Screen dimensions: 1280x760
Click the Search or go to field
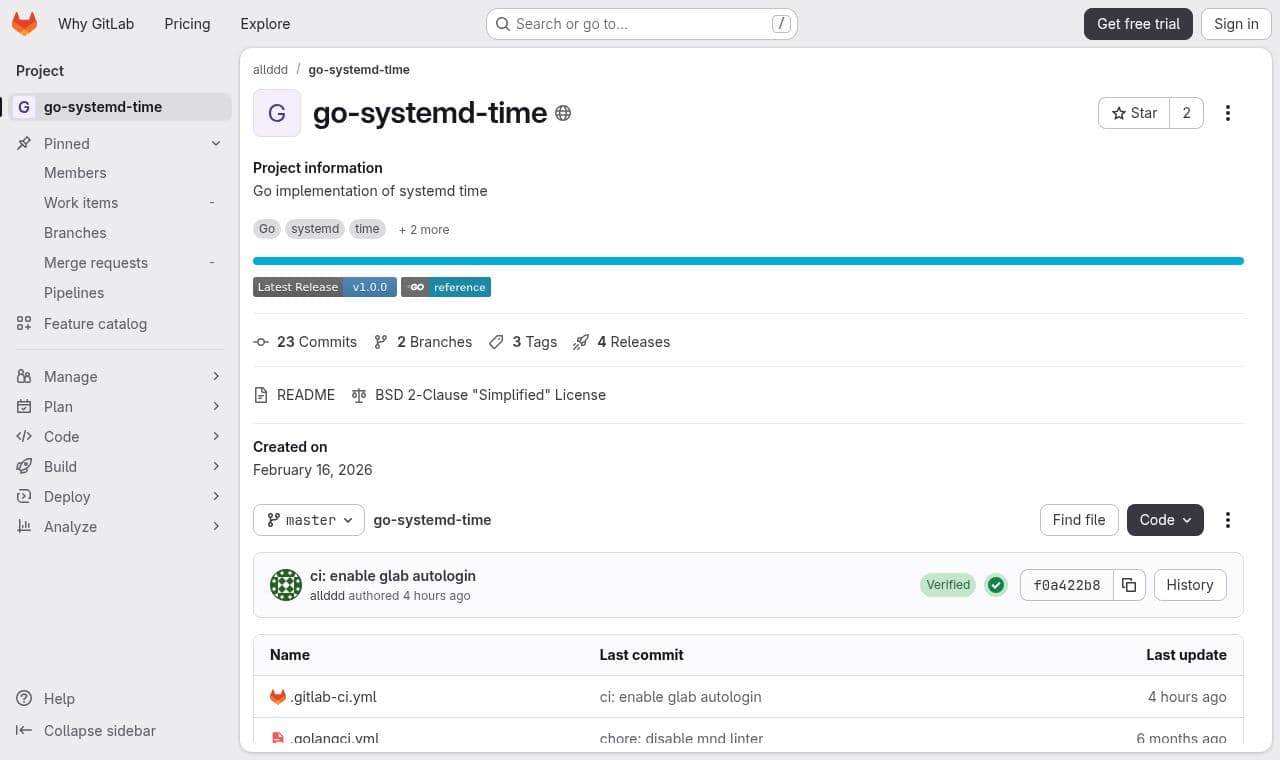(x=642, y=24)
